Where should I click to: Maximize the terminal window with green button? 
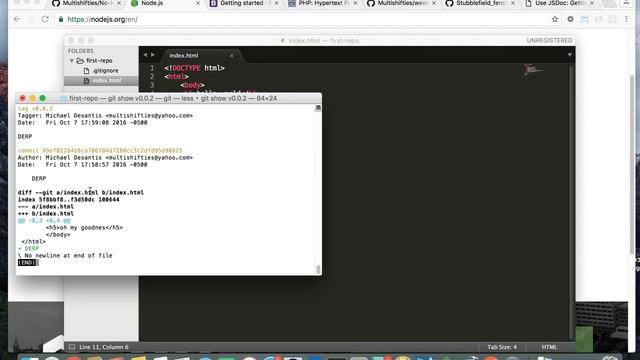[42, 98]
